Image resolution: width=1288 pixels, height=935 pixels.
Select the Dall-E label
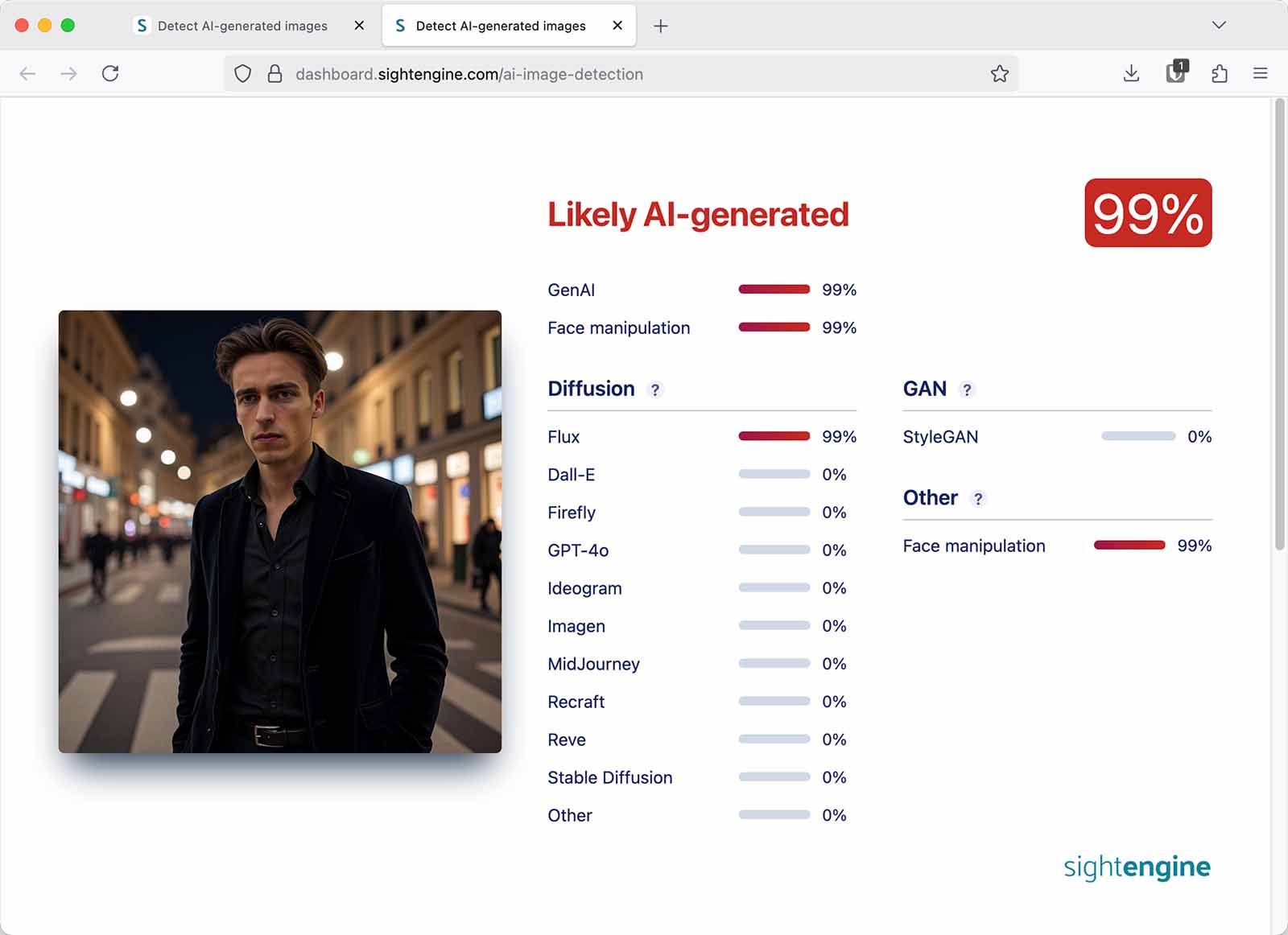click(x=572, y=475)
